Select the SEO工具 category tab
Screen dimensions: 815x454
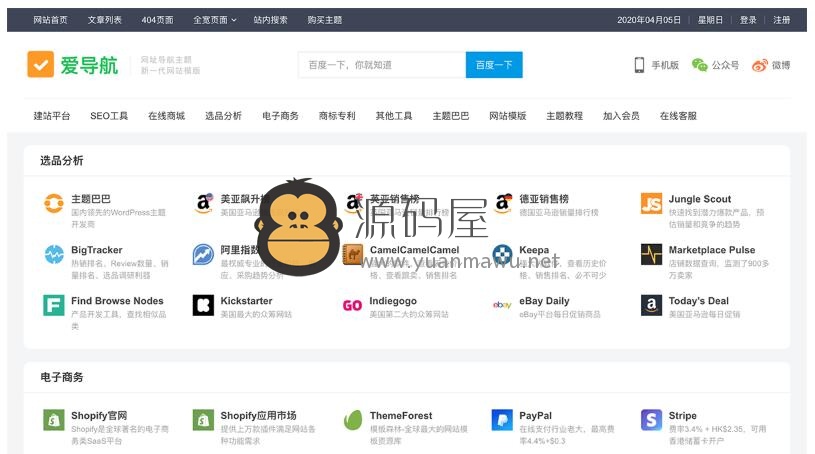(x=109, y=115)
